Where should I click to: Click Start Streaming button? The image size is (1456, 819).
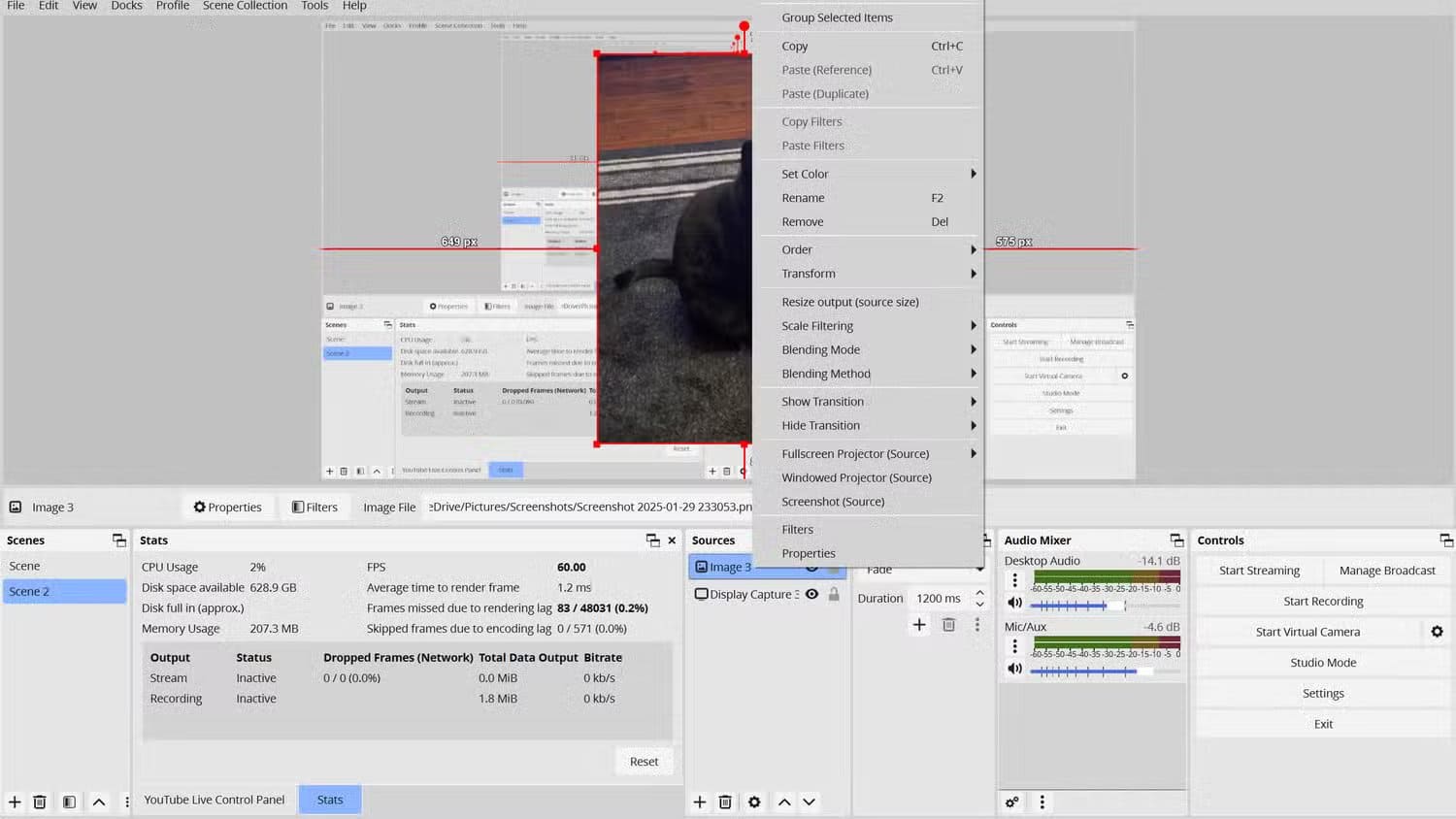pos(1259,571)
